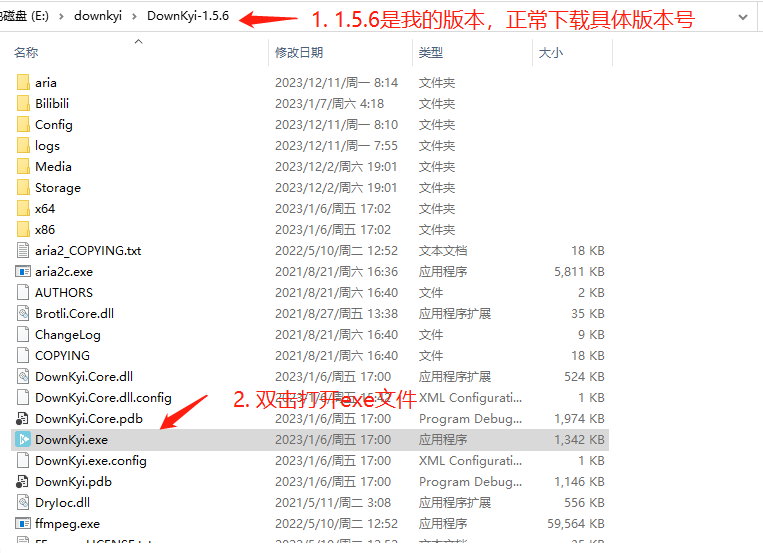Click DownKyi-1.5.6 in the breadcrumb path

coord(187,17)
